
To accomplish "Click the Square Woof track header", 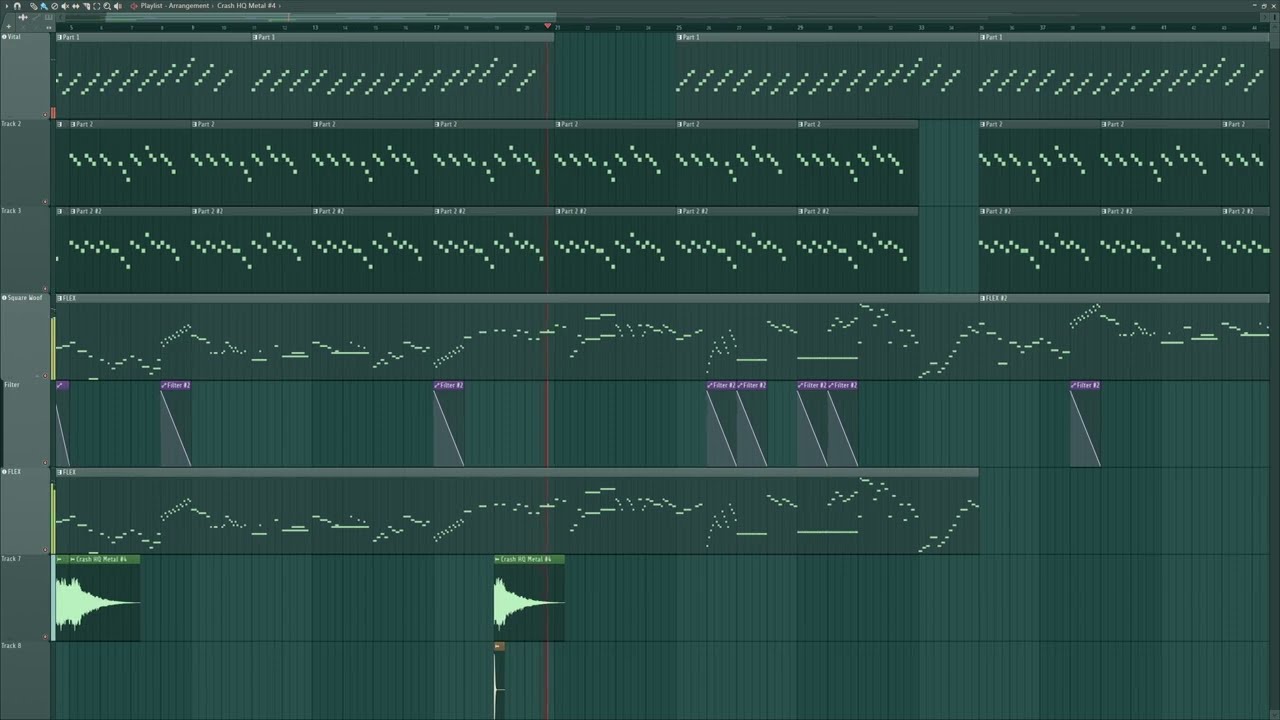I will (25, 337).
